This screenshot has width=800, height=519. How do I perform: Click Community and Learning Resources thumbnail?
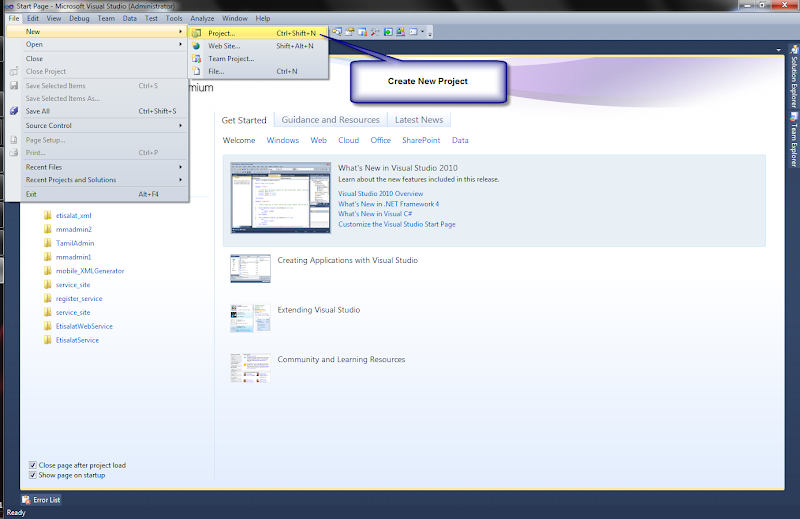click(x=250, y=367)
